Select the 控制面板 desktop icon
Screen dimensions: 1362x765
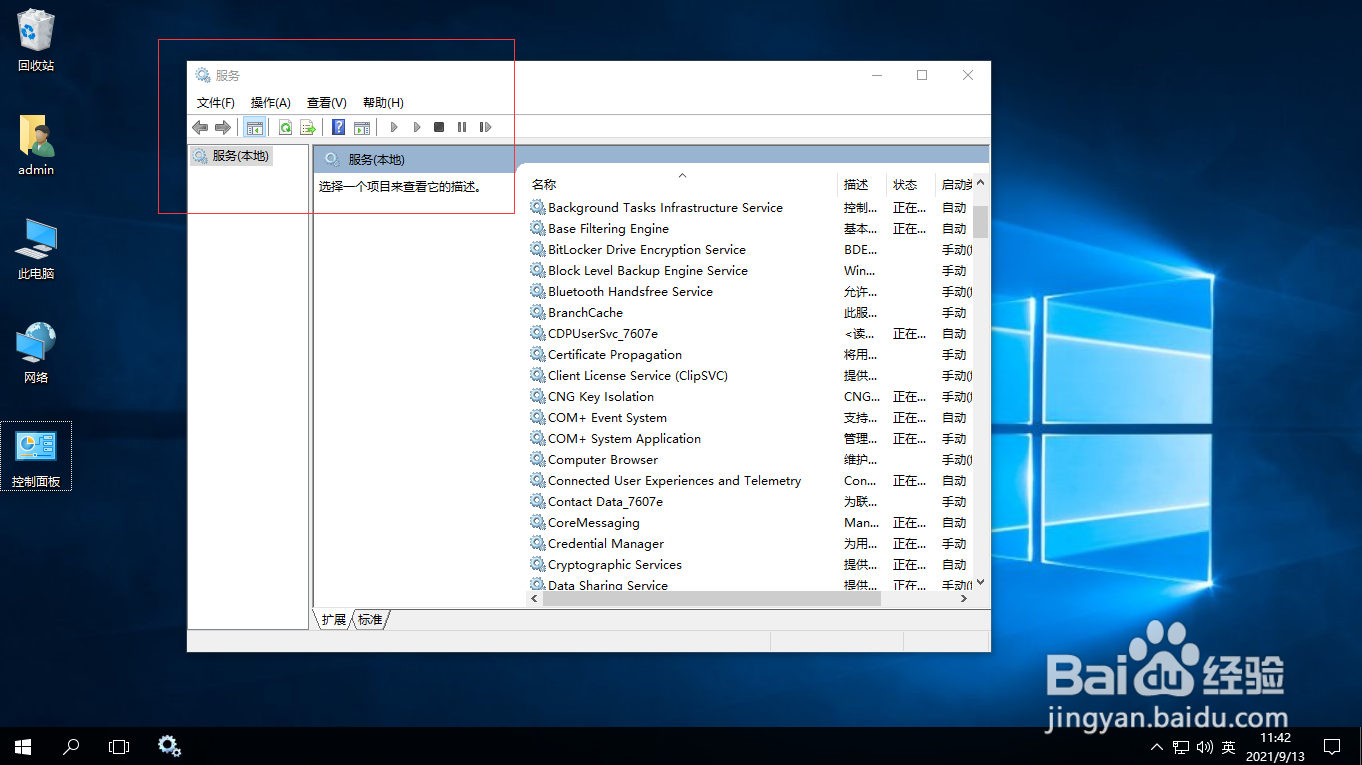[36, 456]
